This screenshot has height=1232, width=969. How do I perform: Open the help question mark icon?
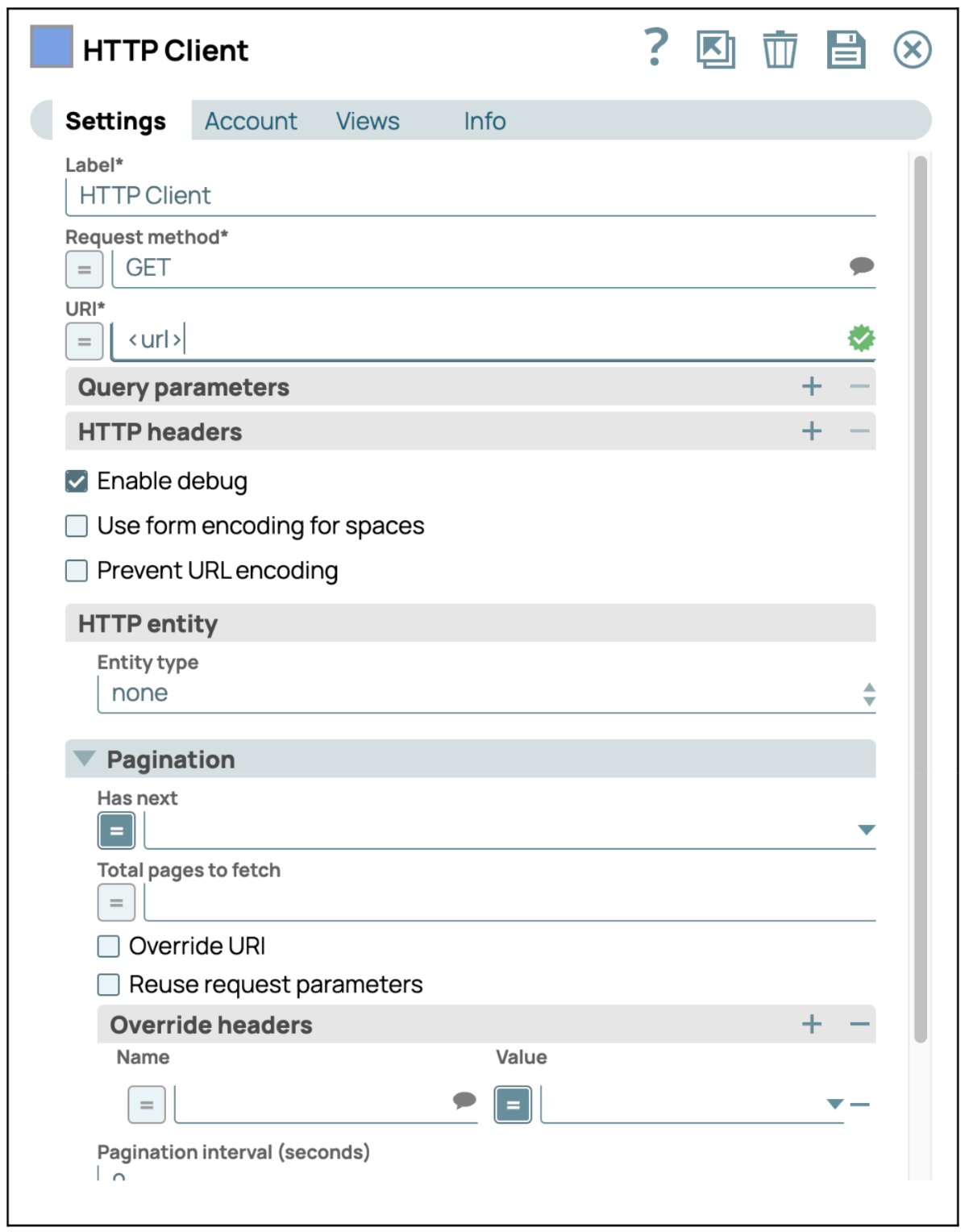click(x=656, y=48)
